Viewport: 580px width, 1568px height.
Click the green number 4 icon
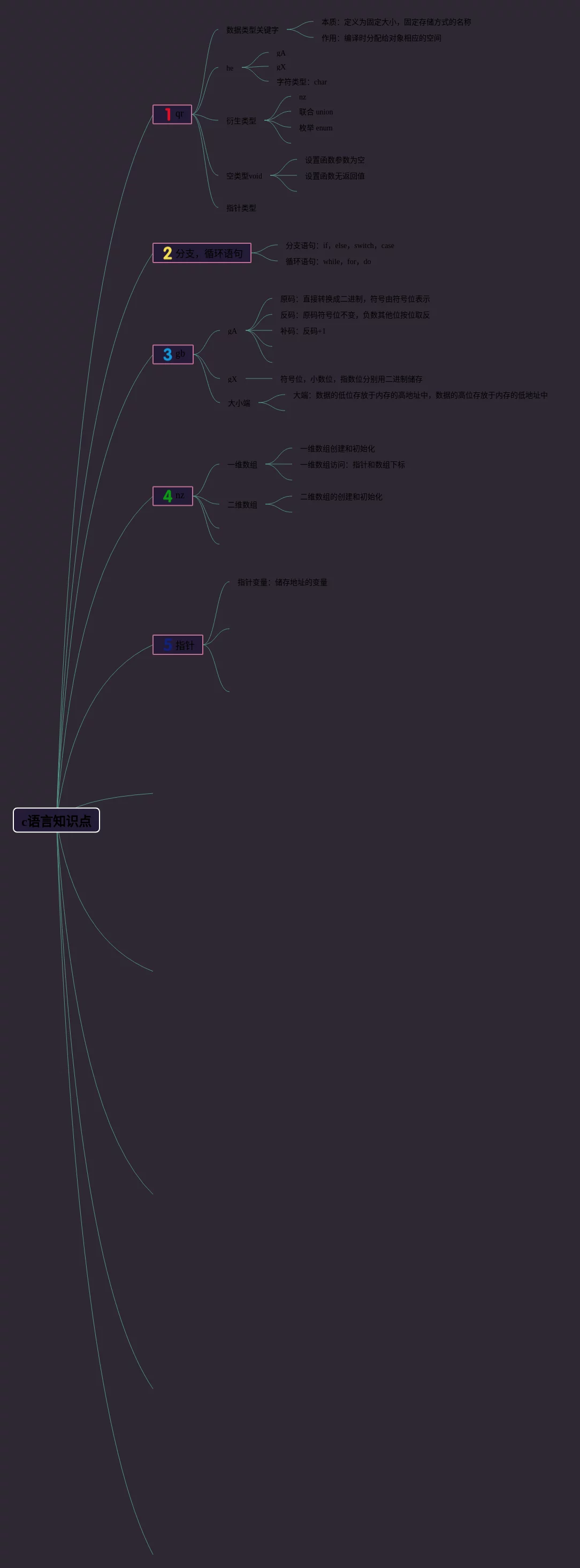click(167, 496)
